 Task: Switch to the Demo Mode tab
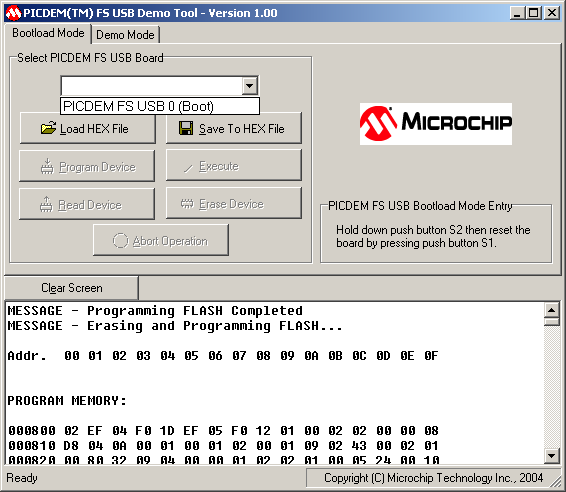point(125,35)
